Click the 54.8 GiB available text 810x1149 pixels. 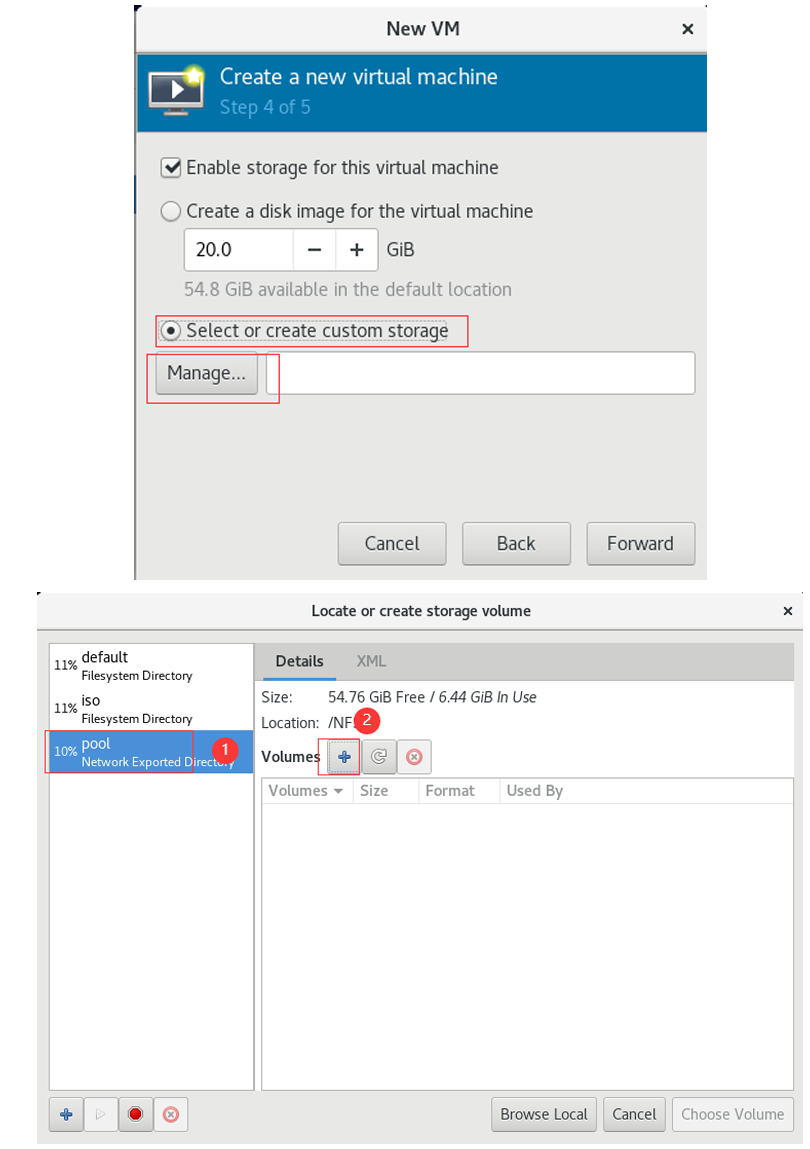347,289
